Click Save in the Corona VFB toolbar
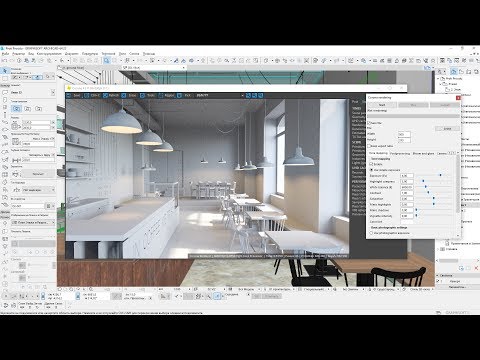480x360 pixels. [74, 95]
